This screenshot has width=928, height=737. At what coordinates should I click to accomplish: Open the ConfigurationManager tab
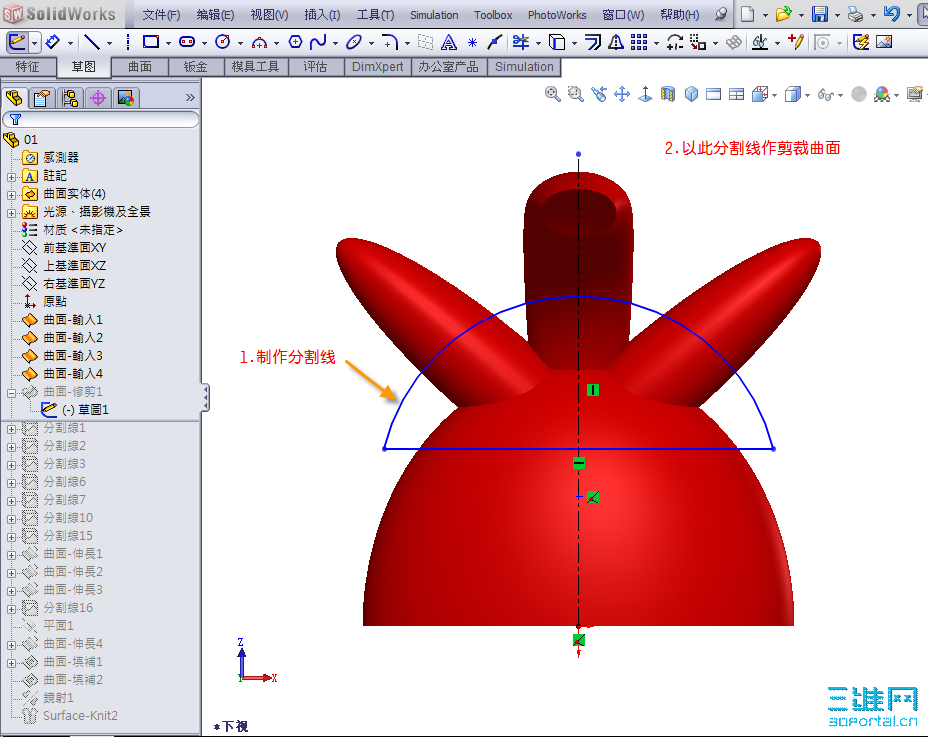[x=70, y=98]
